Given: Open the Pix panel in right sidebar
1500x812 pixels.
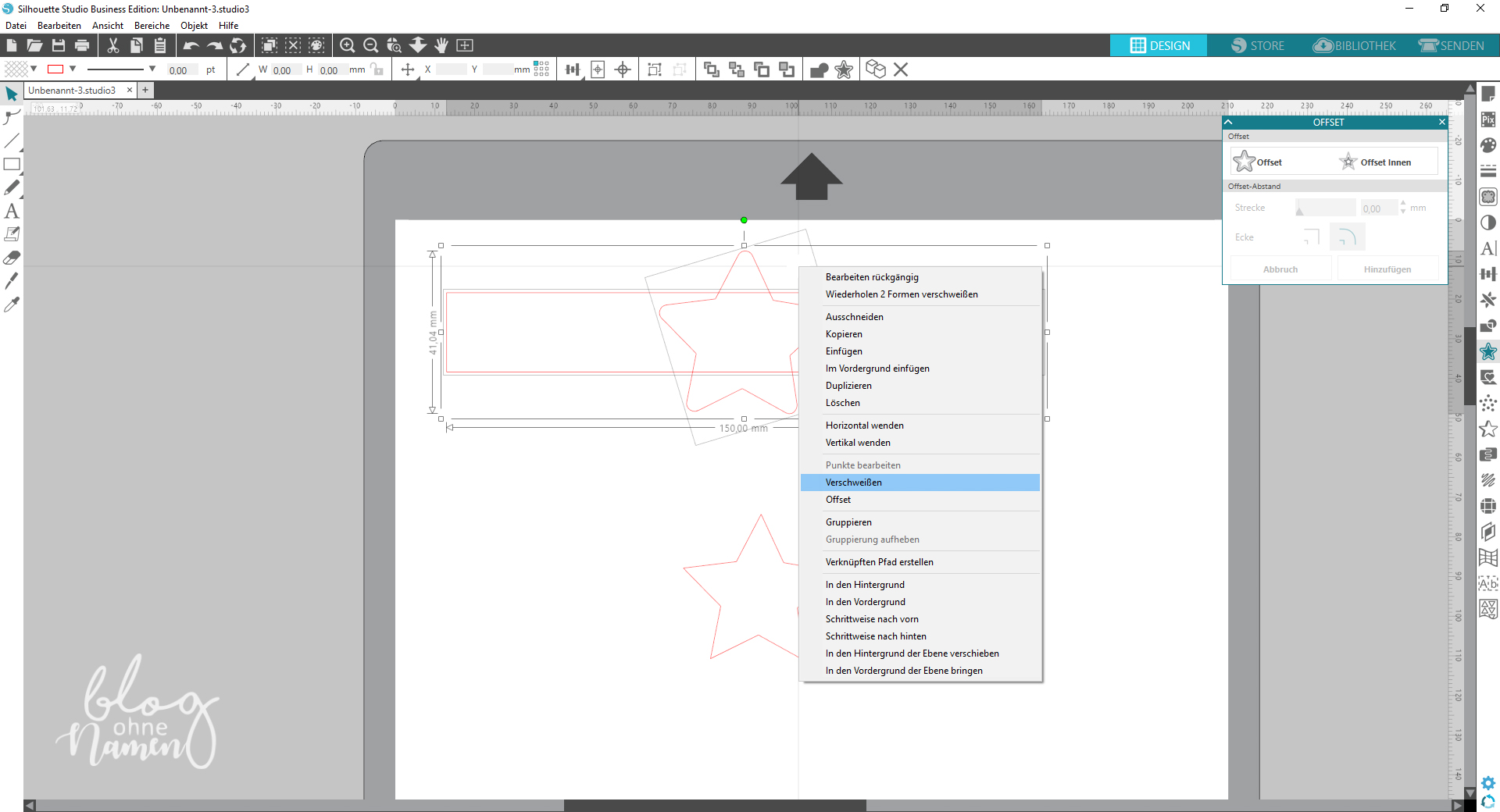Looking at the screenshot, I should pos(1488,119).
